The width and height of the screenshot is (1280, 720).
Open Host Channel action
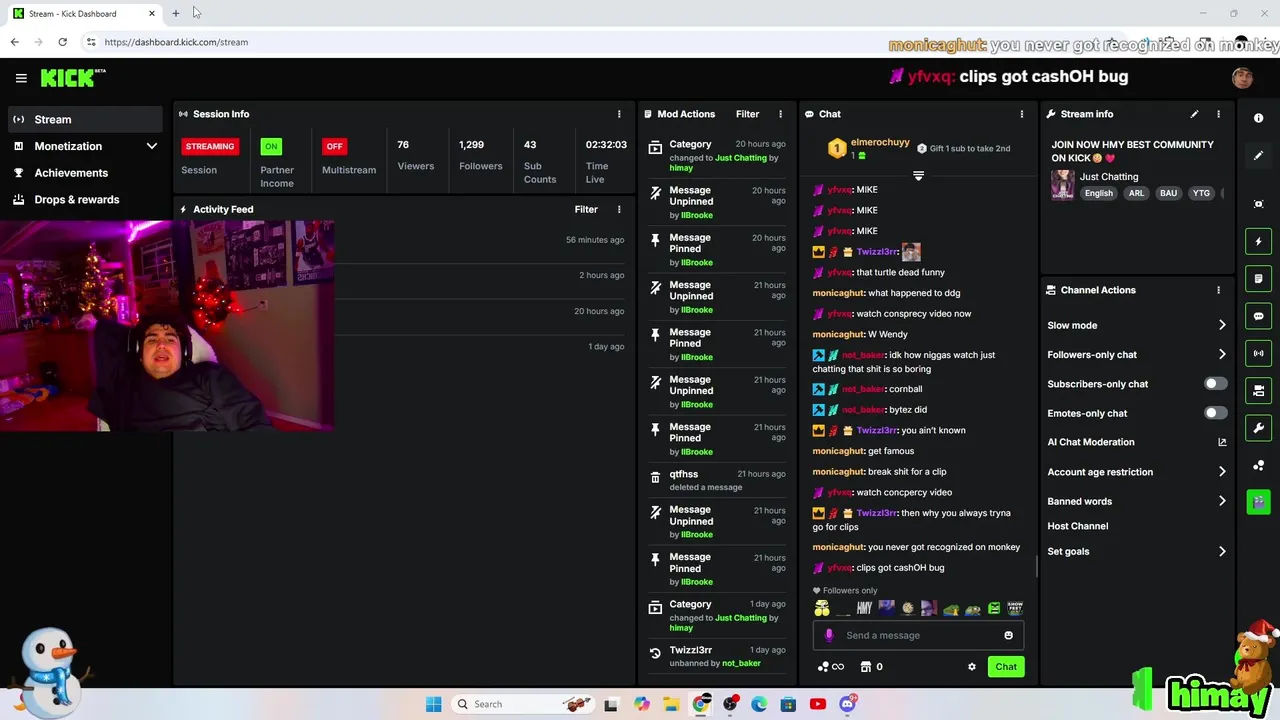click(x=1077, y=526)
